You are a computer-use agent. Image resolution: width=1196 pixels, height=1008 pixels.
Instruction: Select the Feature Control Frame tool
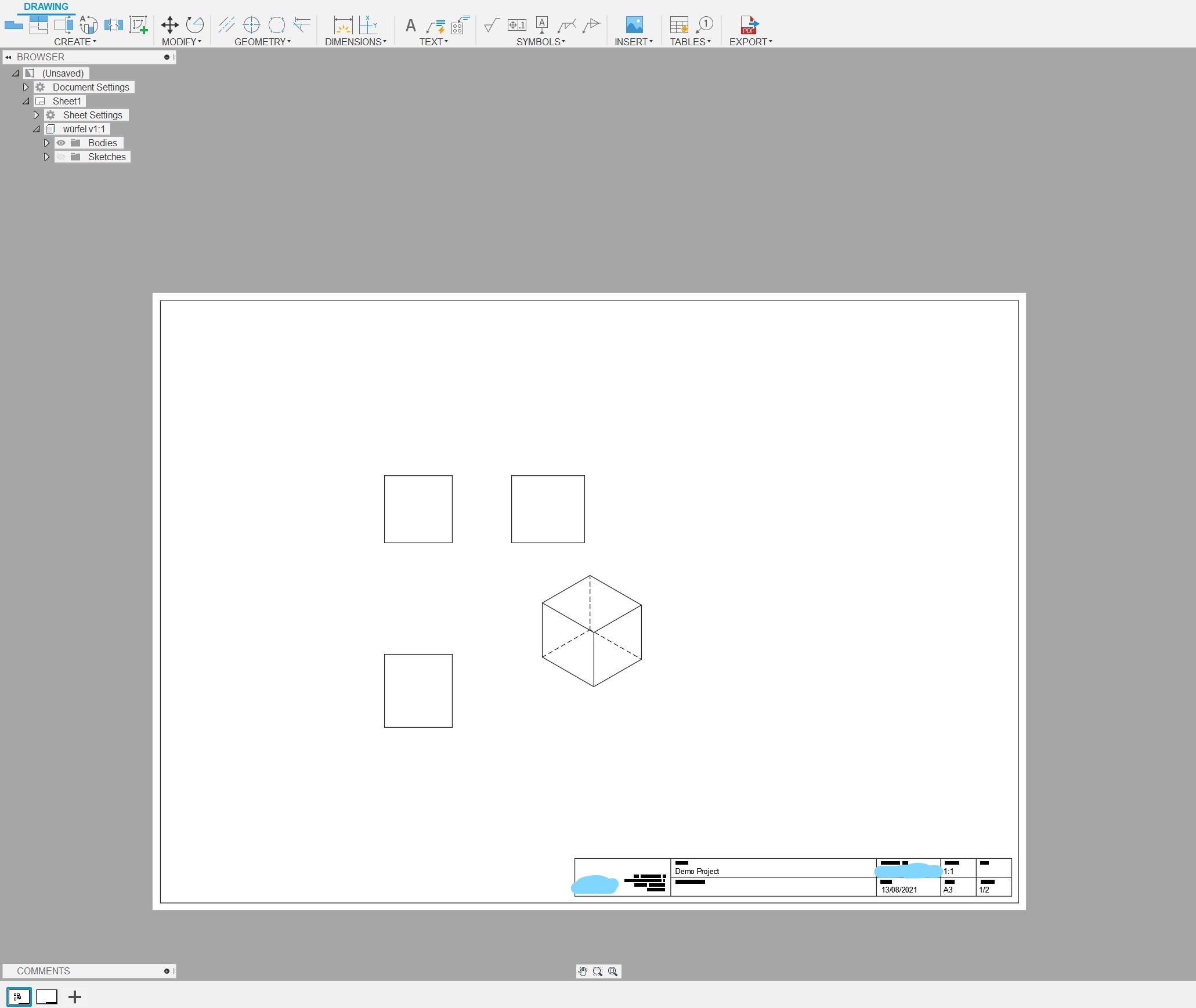[516, 25]
